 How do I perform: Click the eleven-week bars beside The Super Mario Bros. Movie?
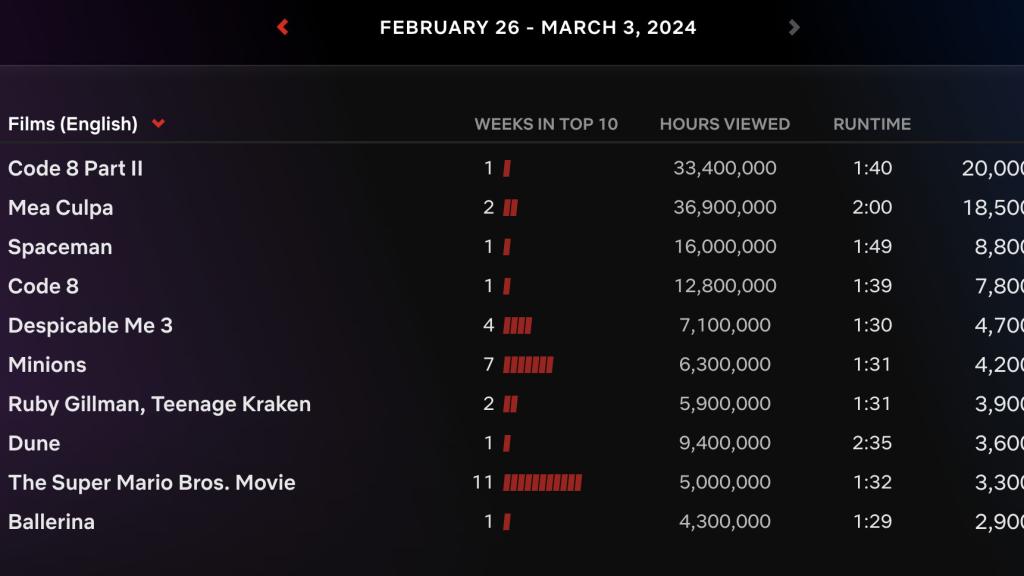540,482
